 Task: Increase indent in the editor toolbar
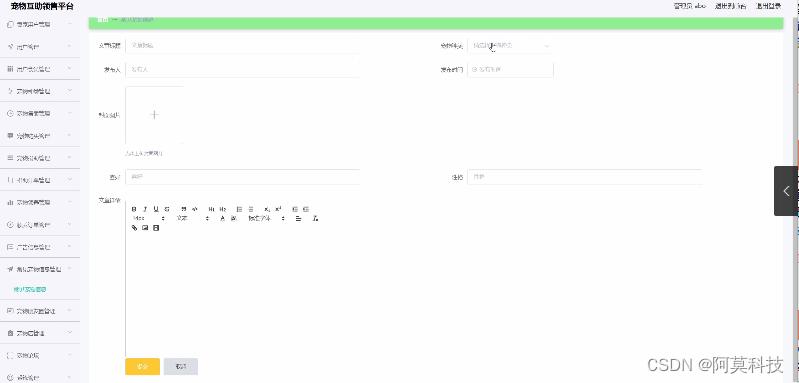pyautogui.click(x=306, y=209)
